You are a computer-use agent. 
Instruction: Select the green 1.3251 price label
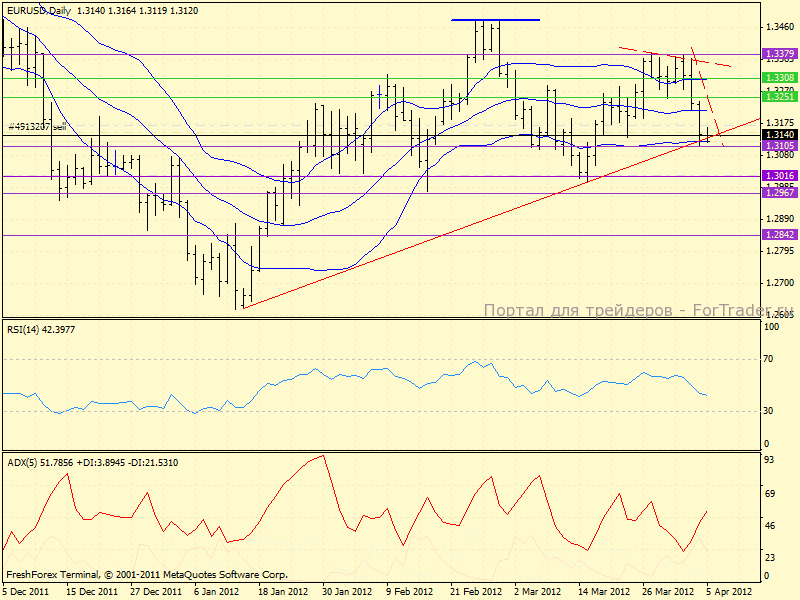778,97
